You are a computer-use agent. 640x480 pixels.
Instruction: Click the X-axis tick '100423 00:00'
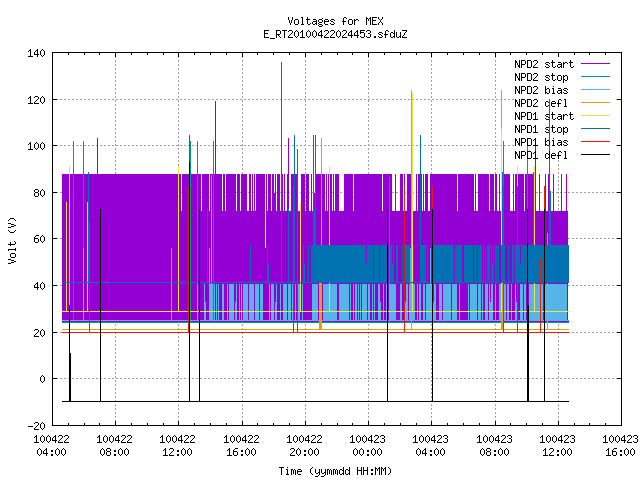click(x=368, y=446)
